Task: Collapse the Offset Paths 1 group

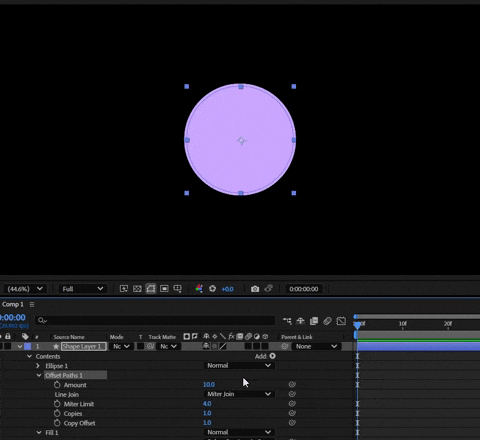Action: [x=39, y=375]
